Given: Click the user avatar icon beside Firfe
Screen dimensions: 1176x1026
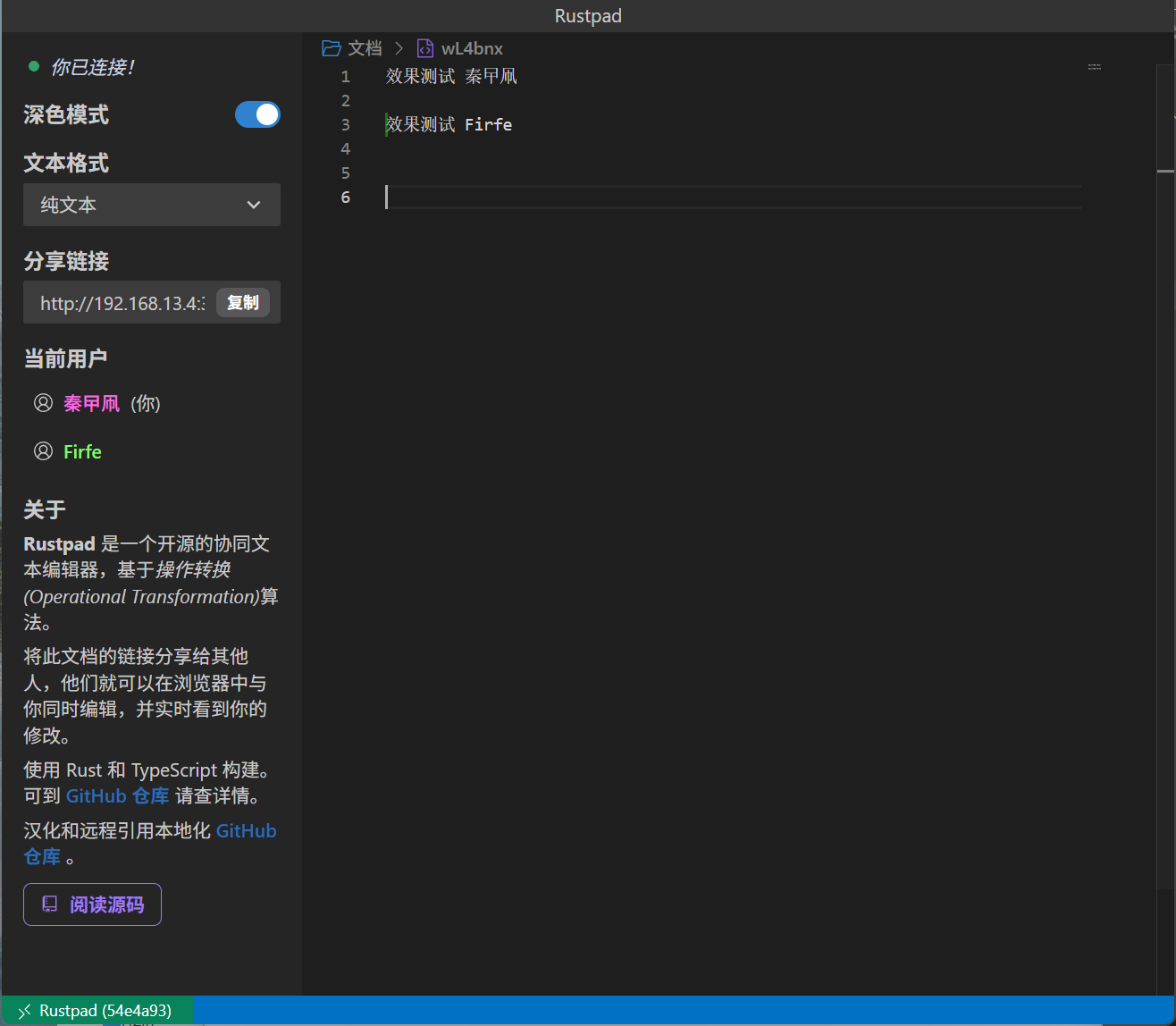Looking at the screenshot, I should (43, 451).
